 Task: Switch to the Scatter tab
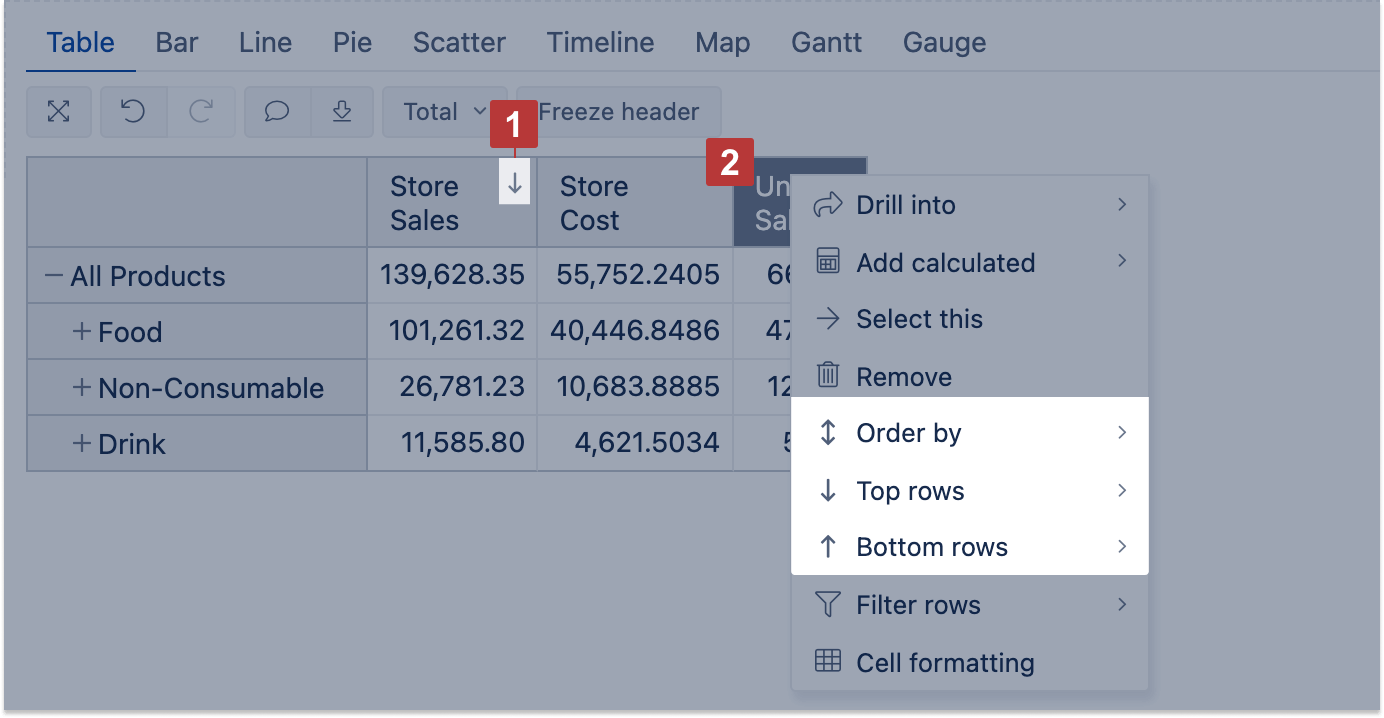[x=459, y=43]
